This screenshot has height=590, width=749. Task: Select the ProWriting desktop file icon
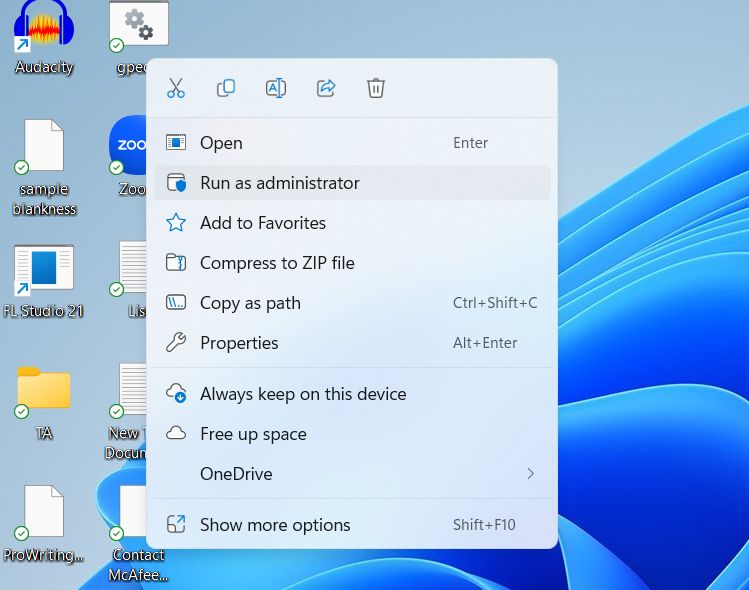tap(44, 513)
